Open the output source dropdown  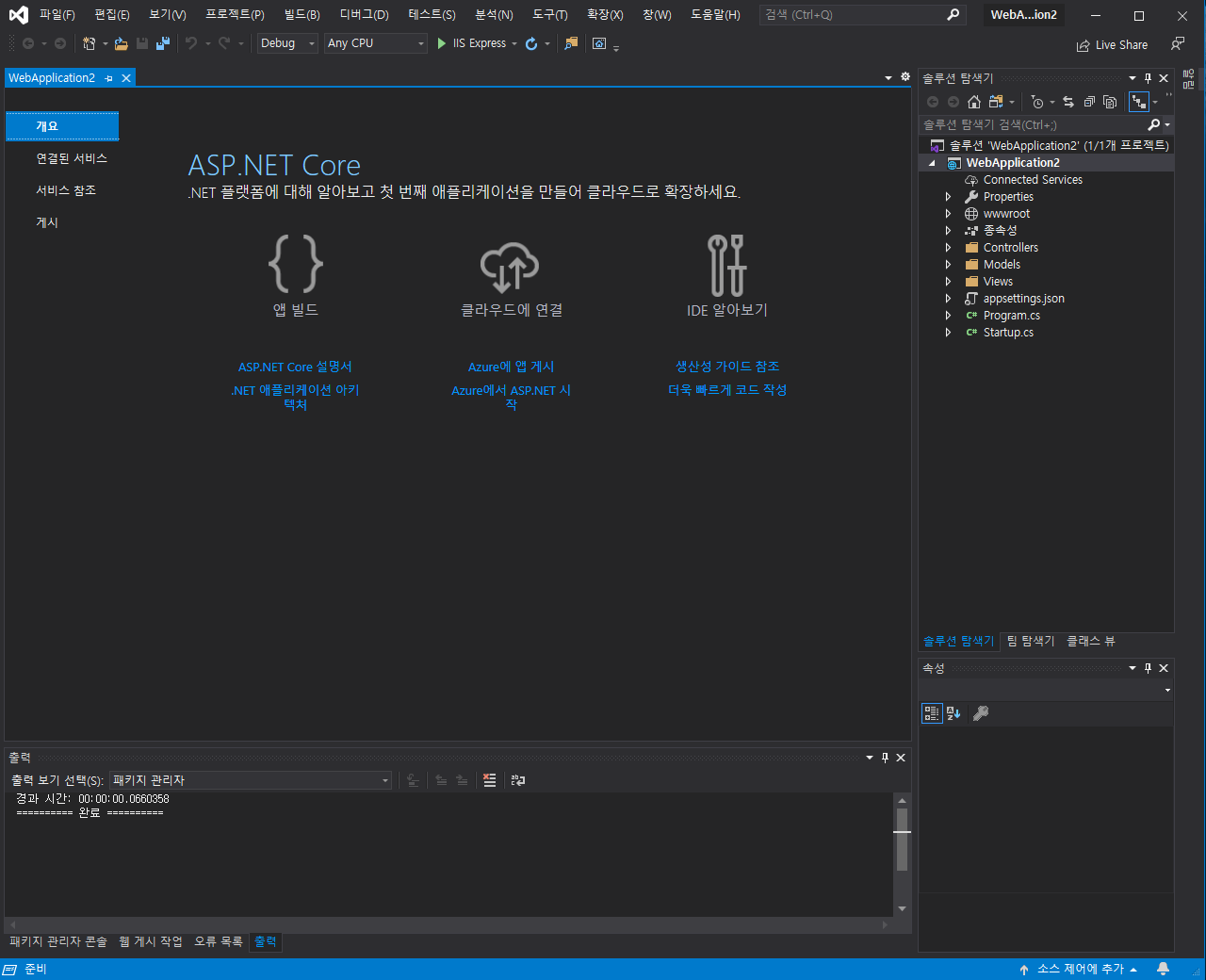[x=250, y=780]
